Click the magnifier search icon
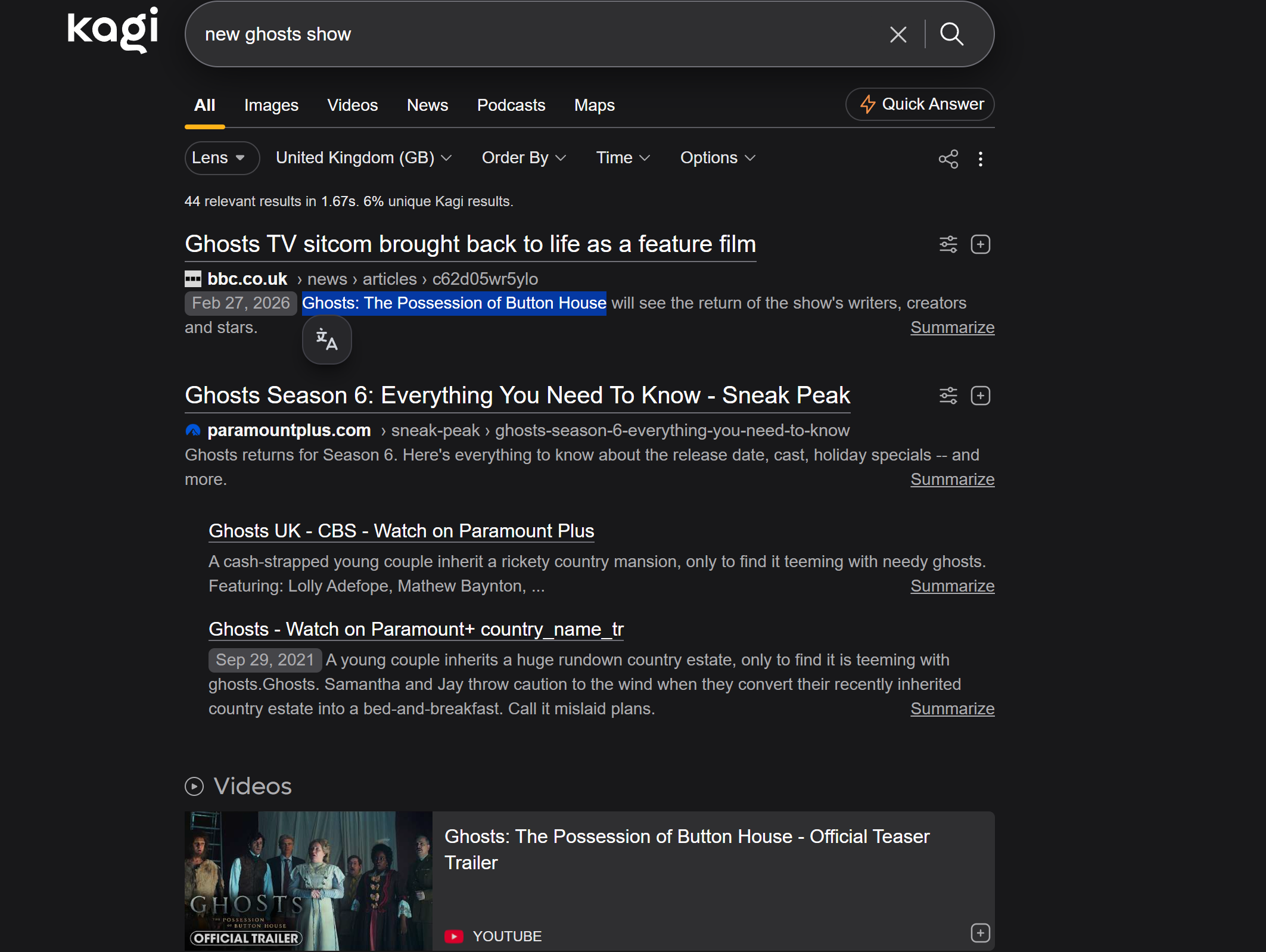 pyautogui.click(x=951, y=34)
